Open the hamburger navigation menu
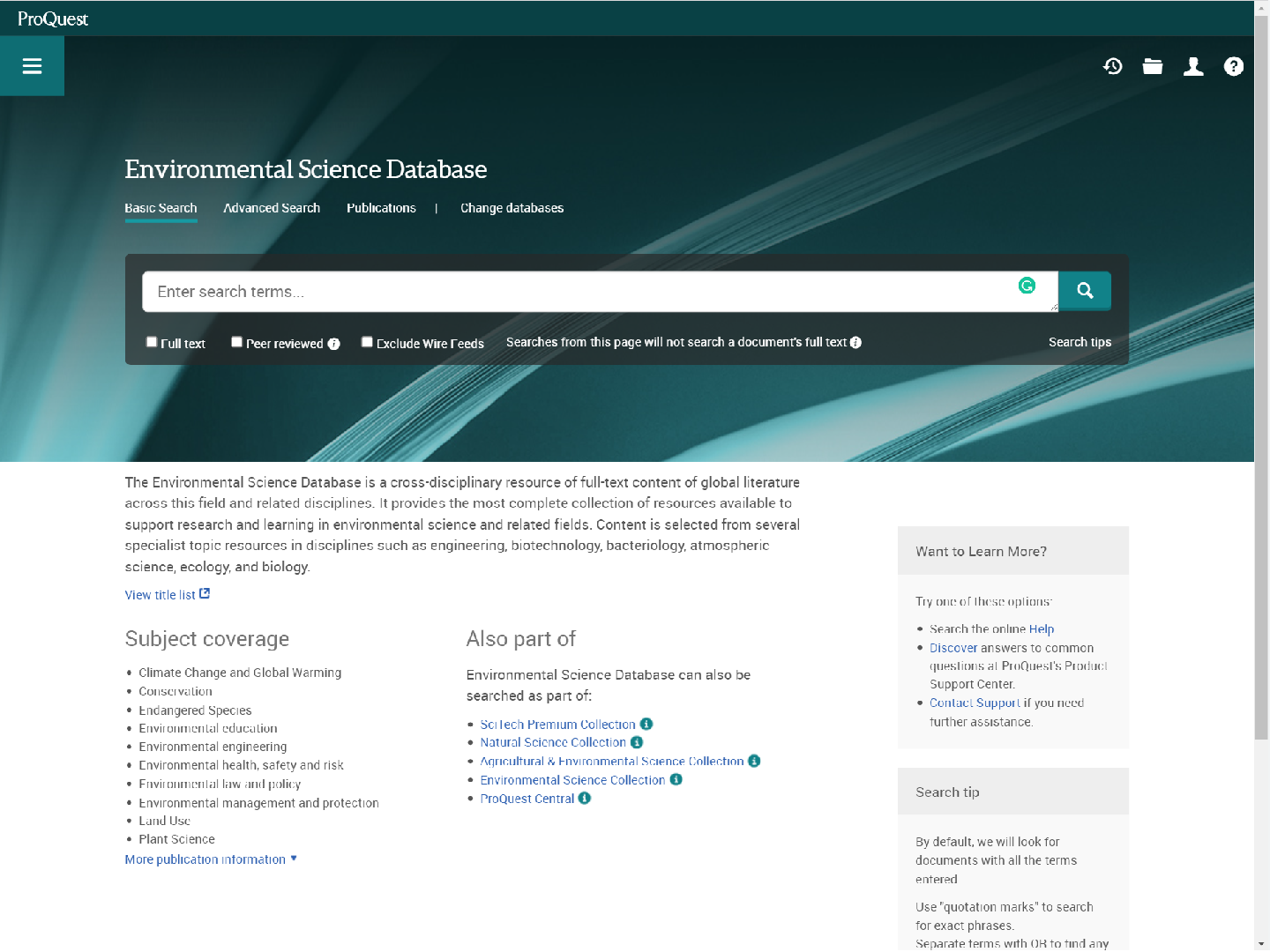The width and height of the screenshot is (1270, 952). tap(32, 66)
